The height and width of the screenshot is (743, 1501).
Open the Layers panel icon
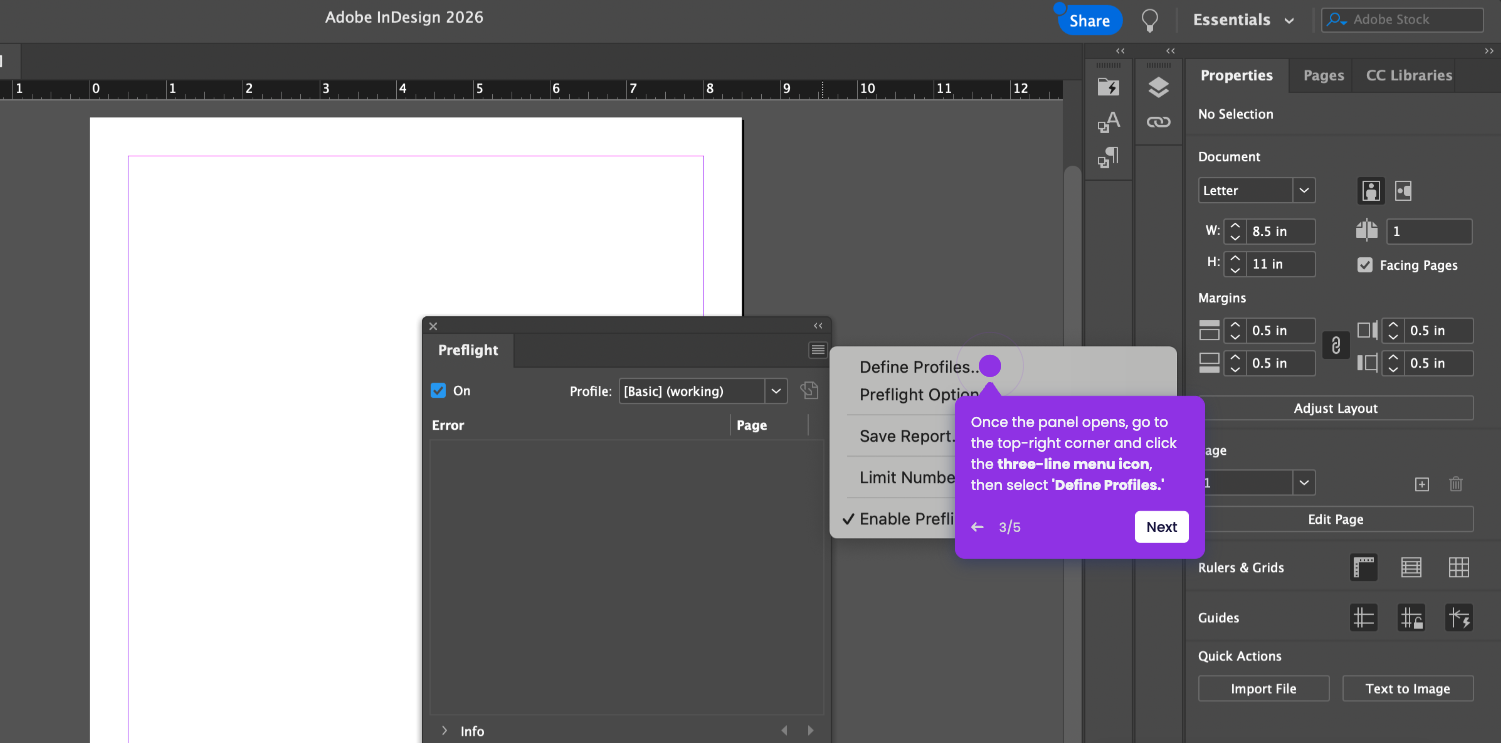coord(1158,87)
